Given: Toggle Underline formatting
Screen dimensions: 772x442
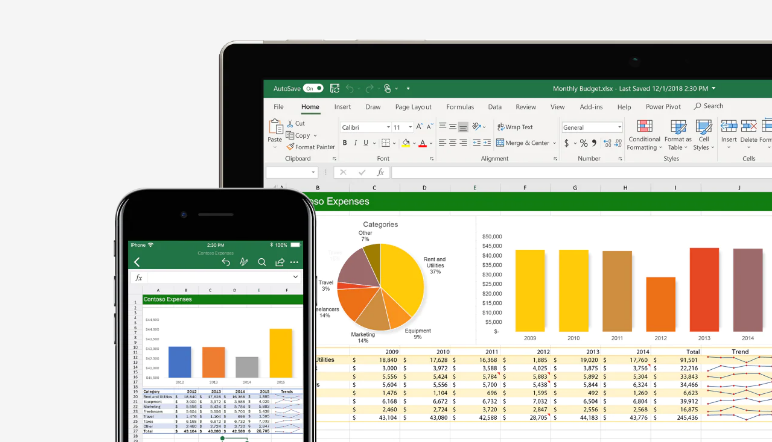Looking at the screenshot, I should coord(366,143).
